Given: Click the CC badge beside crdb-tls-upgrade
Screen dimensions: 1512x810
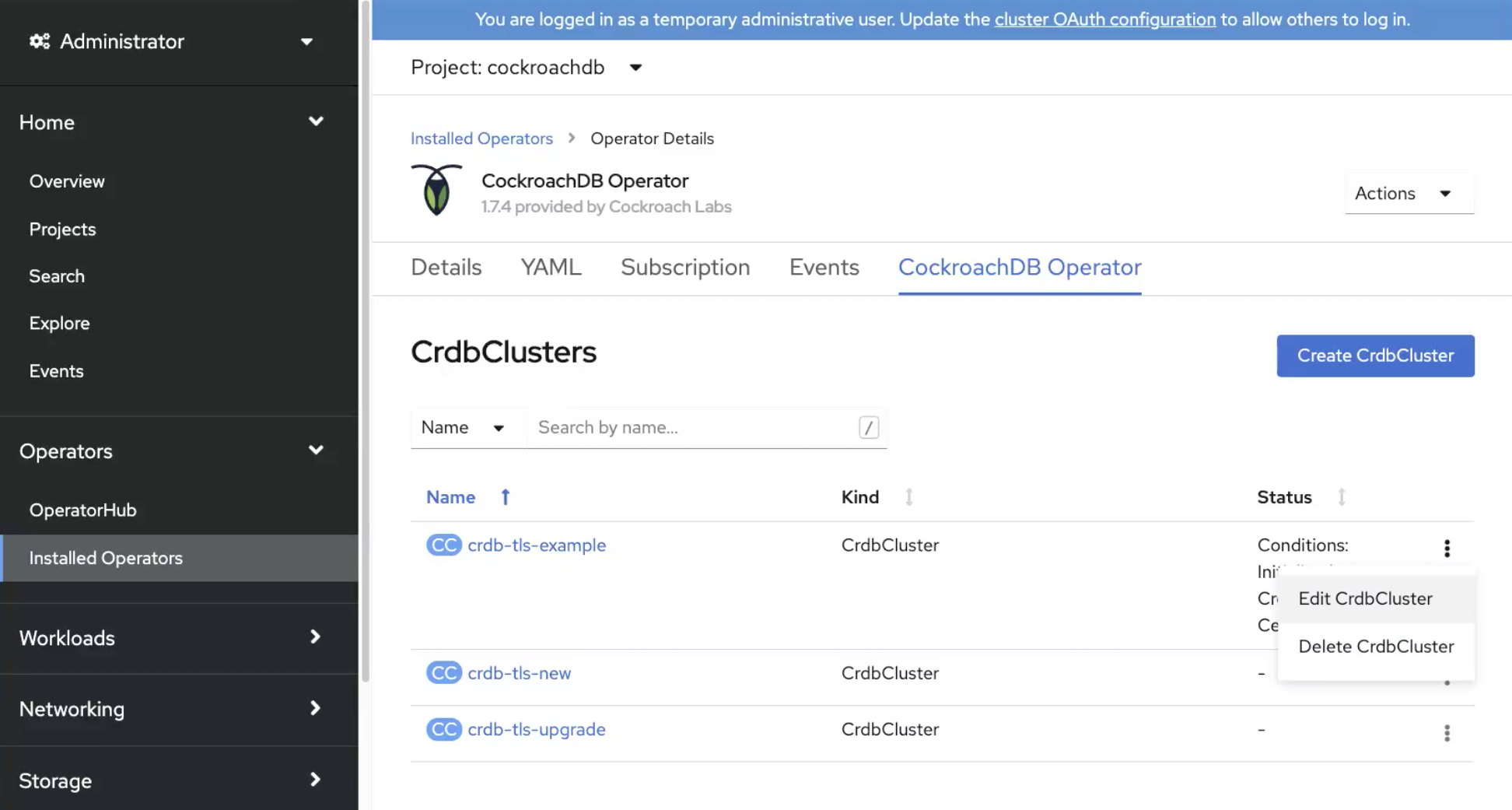Looking at the screenshot, I should [x=443, y=729].
